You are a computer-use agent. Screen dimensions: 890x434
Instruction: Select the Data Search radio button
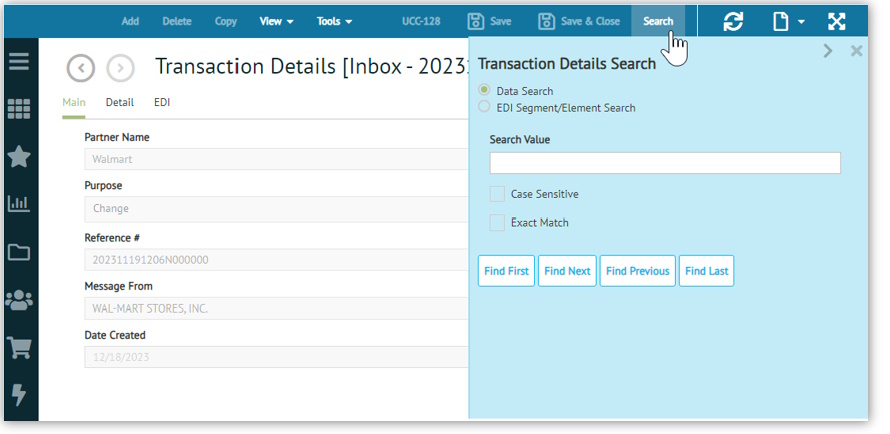[485, 91]
